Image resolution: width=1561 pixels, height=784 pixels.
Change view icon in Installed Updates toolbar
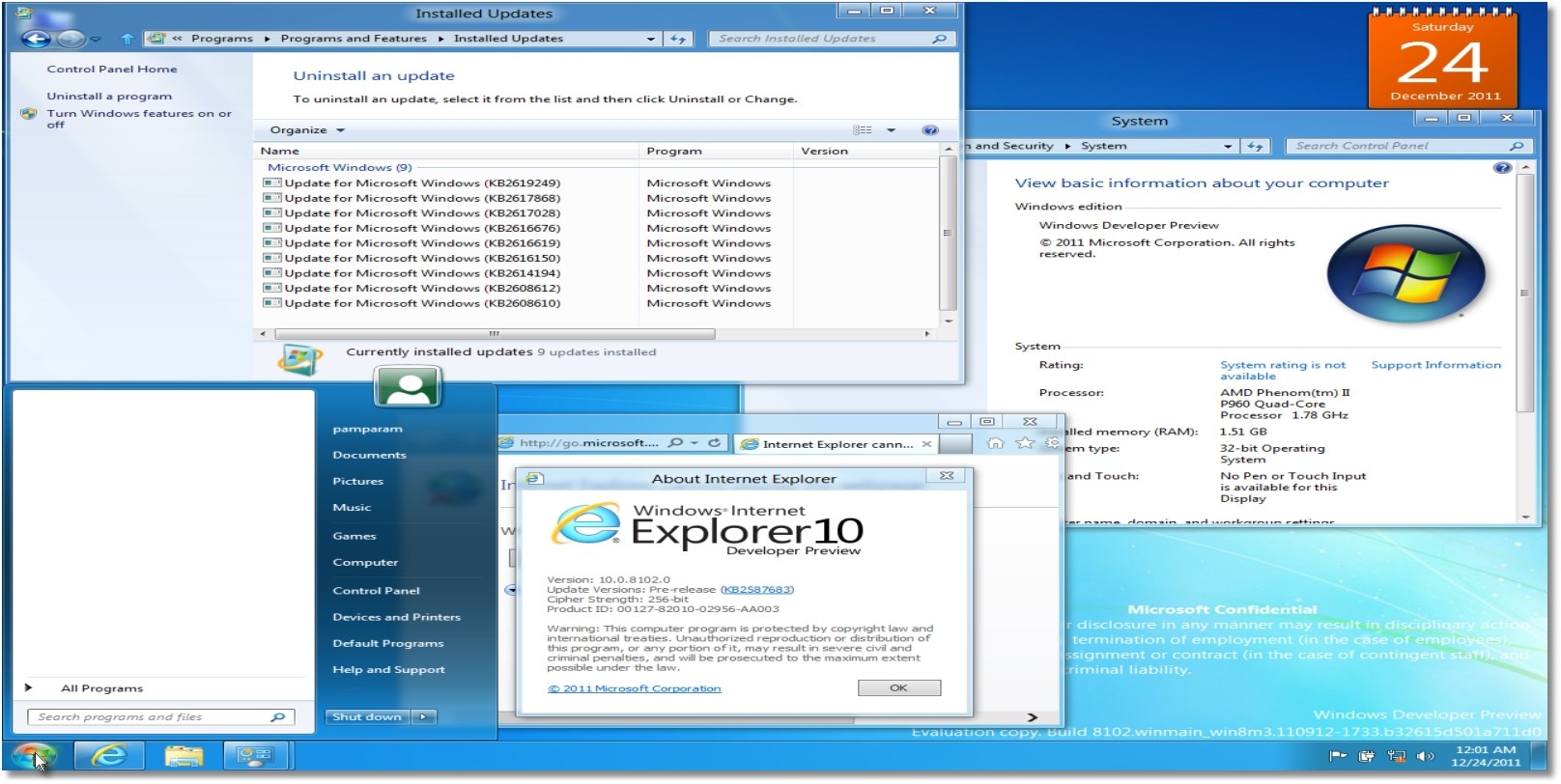[863, 130]
